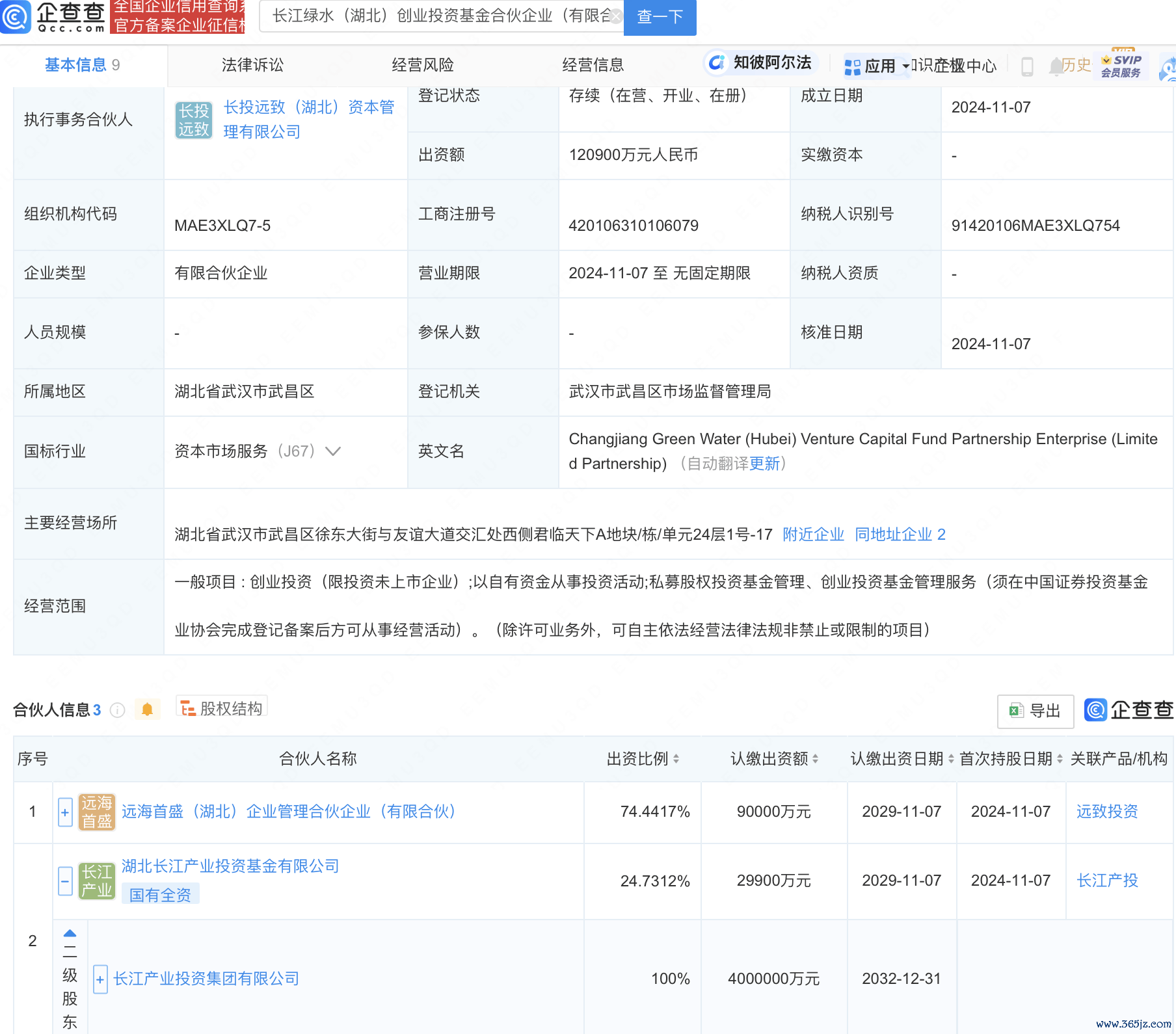This screenshot has height=1034, width=1176.
Task: Switch to 法律诉讼 tab
Action: 252,65
